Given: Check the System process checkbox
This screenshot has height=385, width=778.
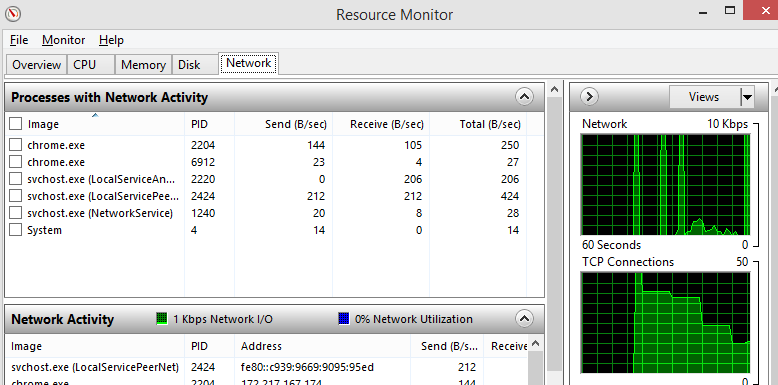Looking at the screenshot, I should point(16,230).
